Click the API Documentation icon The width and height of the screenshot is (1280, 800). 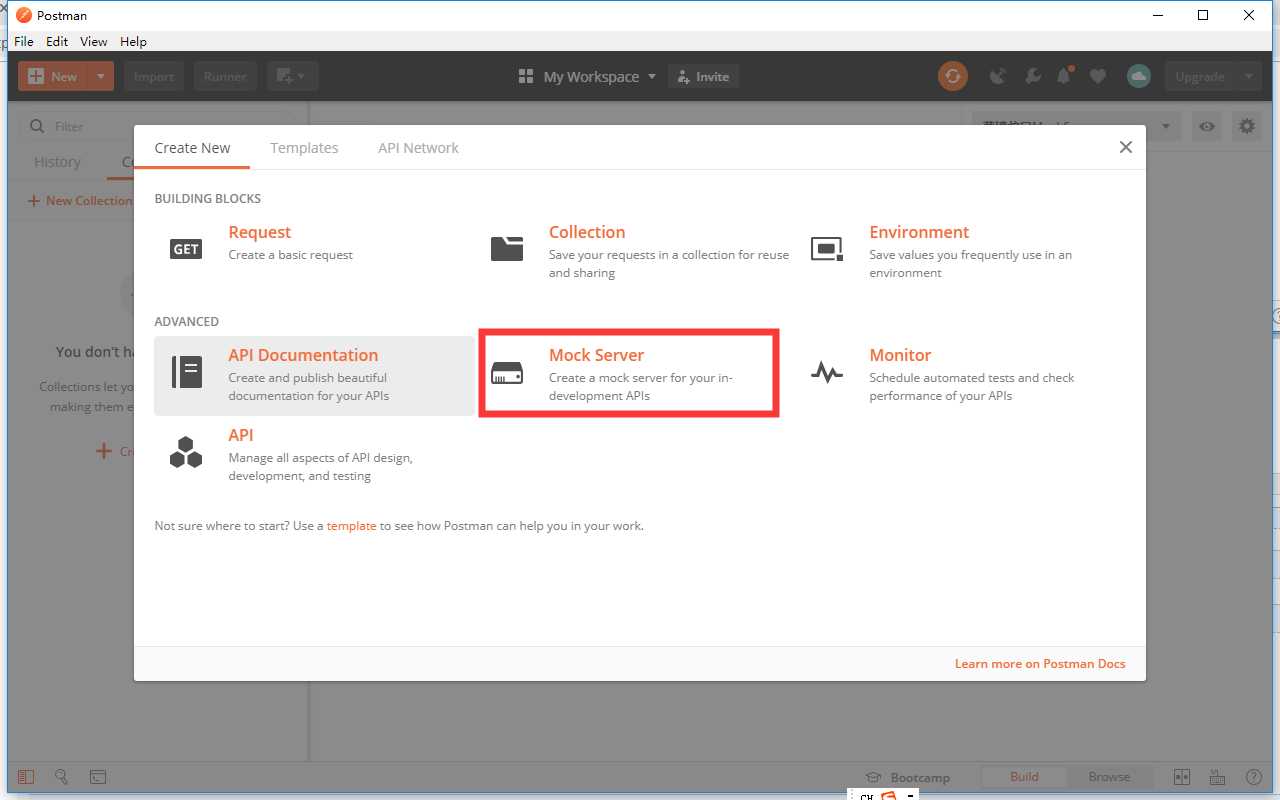point(187,372)
